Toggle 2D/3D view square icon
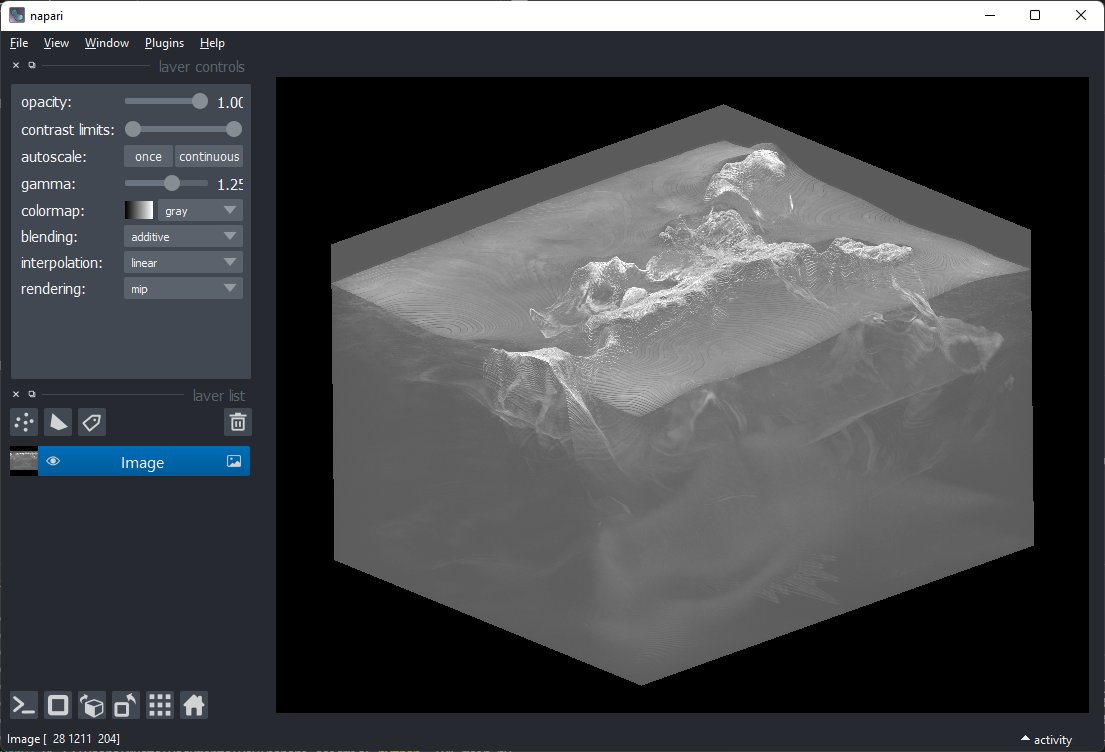 [58, 705]
